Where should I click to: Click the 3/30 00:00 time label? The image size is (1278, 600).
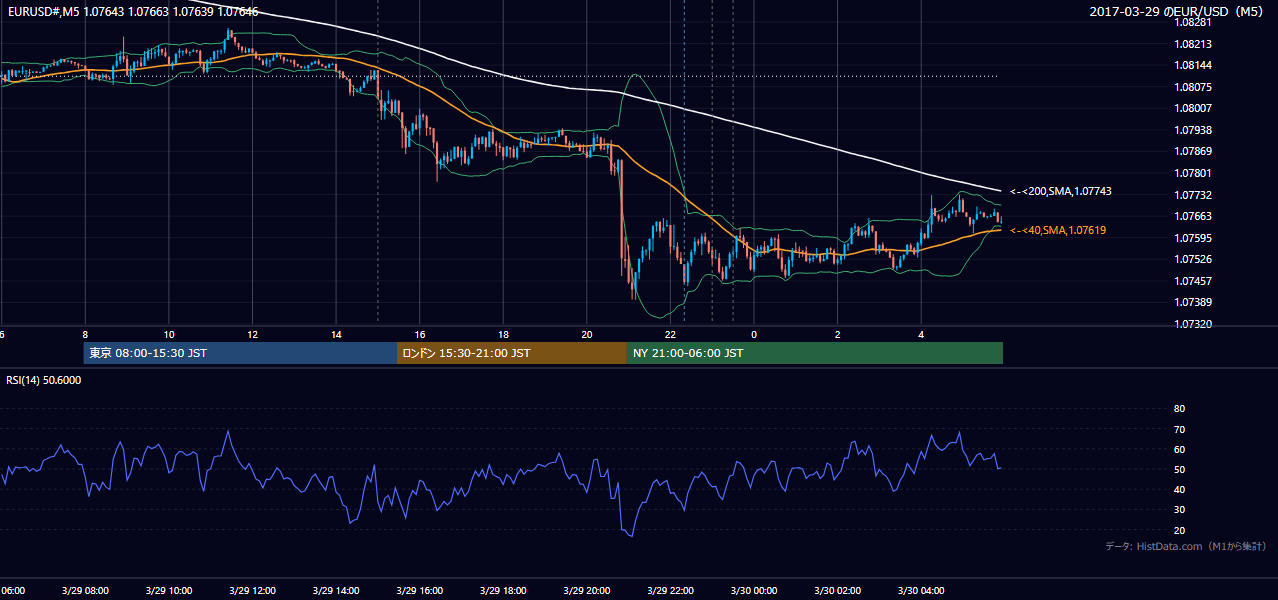click(x=753, y=590)
